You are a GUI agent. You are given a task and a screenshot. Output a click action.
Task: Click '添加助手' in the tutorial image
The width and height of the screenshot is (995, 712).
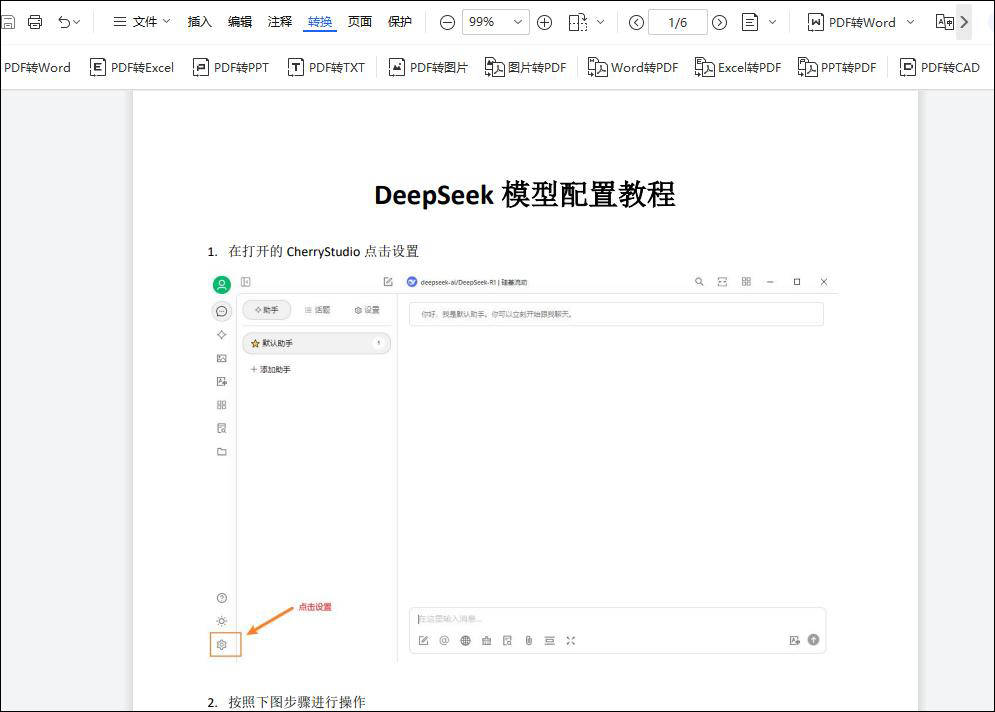coord(275,369)
